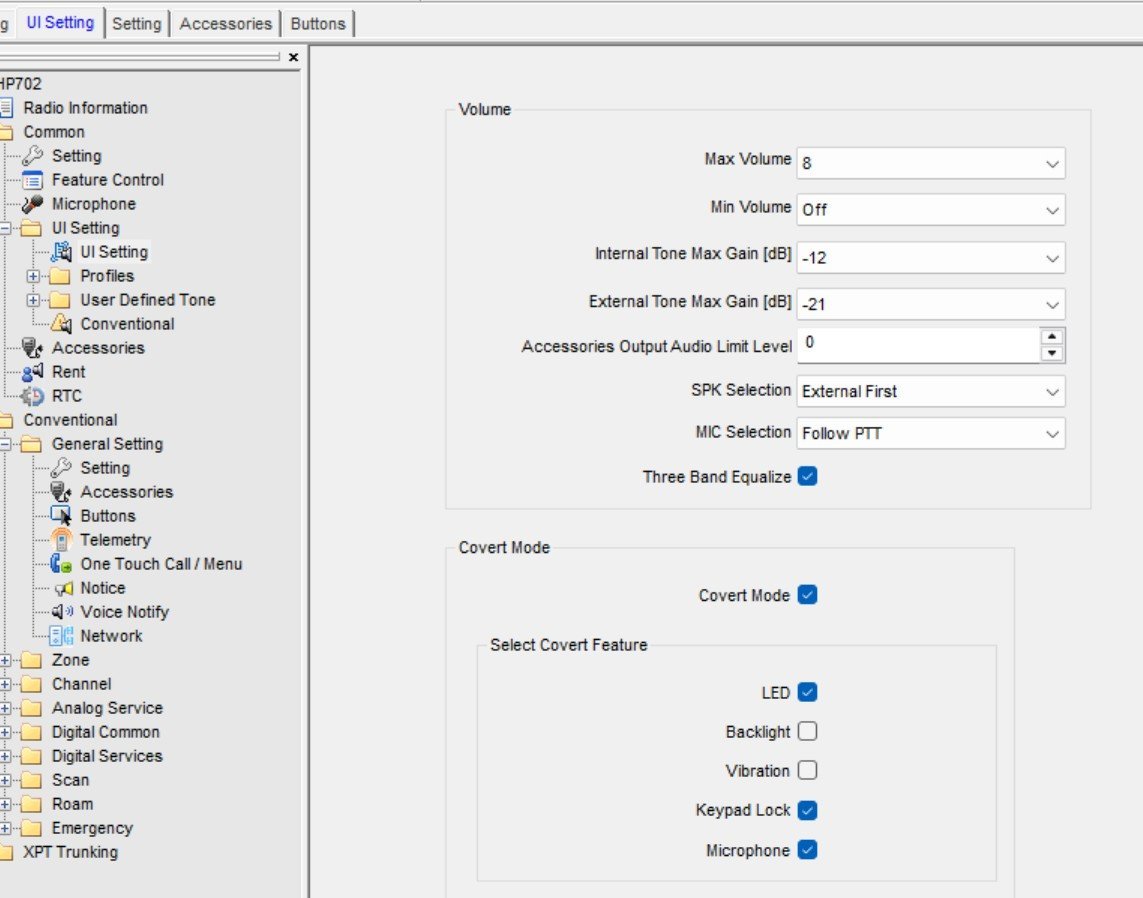Open the Voice Notify speaker icon
The image size is (1143, 898).
(x=62, y=612)
